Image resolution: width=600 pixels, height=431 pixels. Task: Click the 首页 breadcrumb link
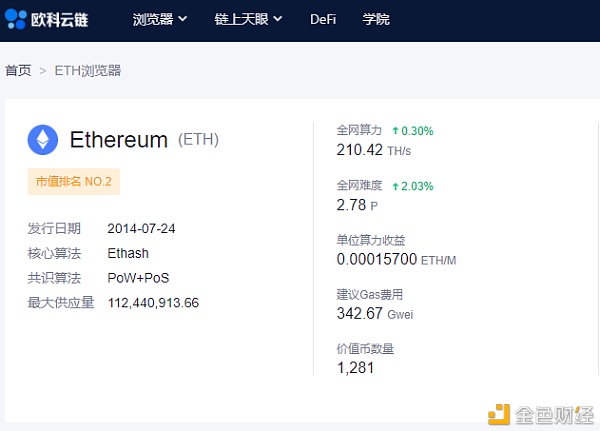18,70
